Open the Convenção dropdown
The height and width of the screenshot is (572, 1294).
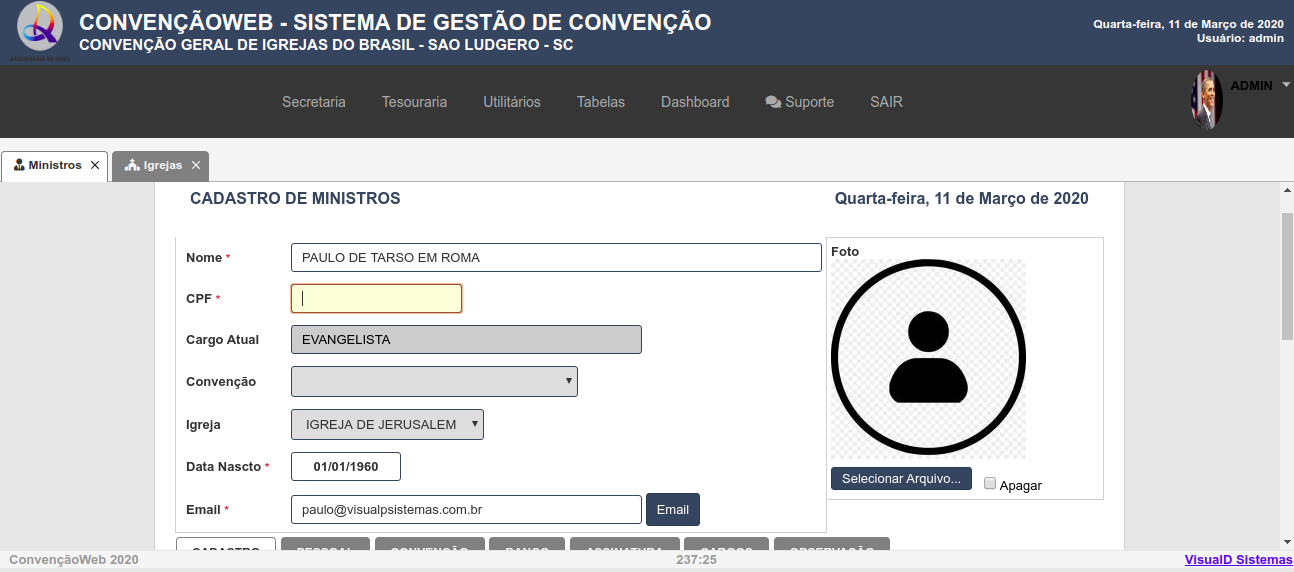click(x=434, y=381)
